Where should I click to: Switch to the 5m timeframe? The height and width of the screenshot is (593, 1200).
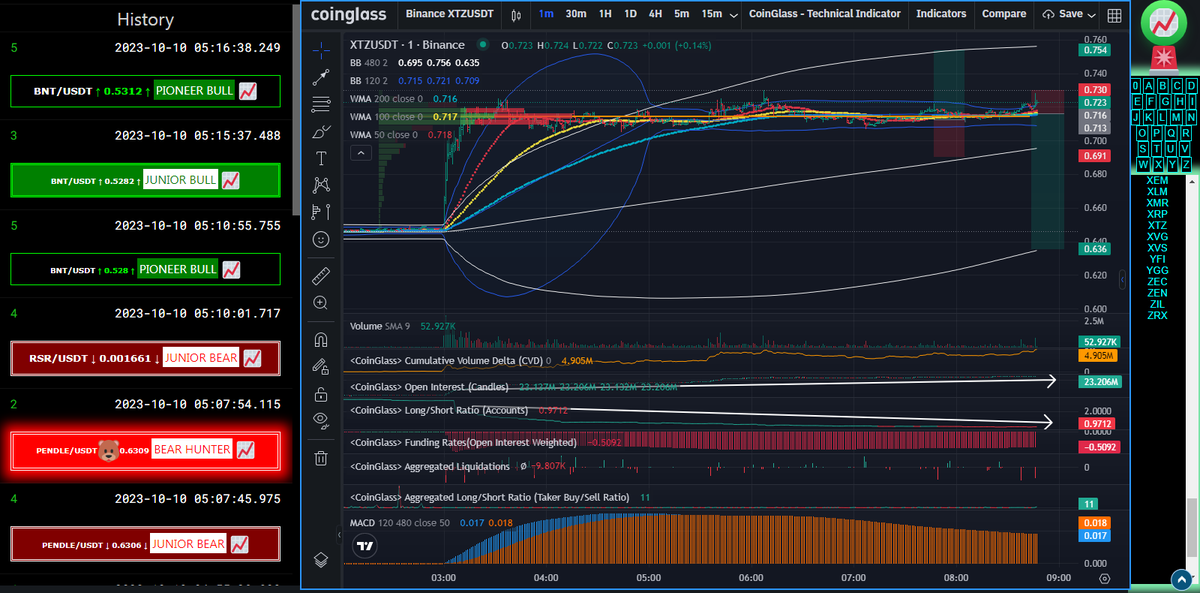681,14
